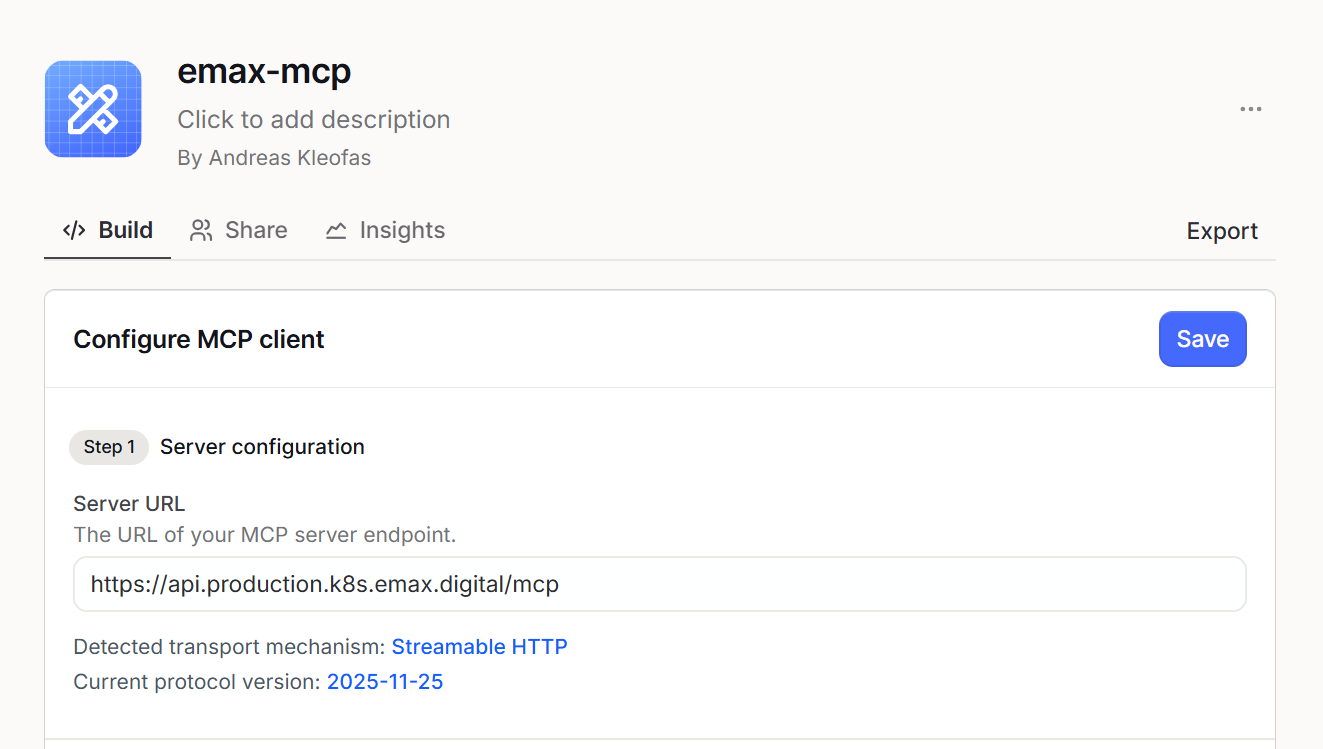Image resolution: width=1323 pixels, height=749 pixels.
Task: Click the Export button
Action: [1222, 231]
